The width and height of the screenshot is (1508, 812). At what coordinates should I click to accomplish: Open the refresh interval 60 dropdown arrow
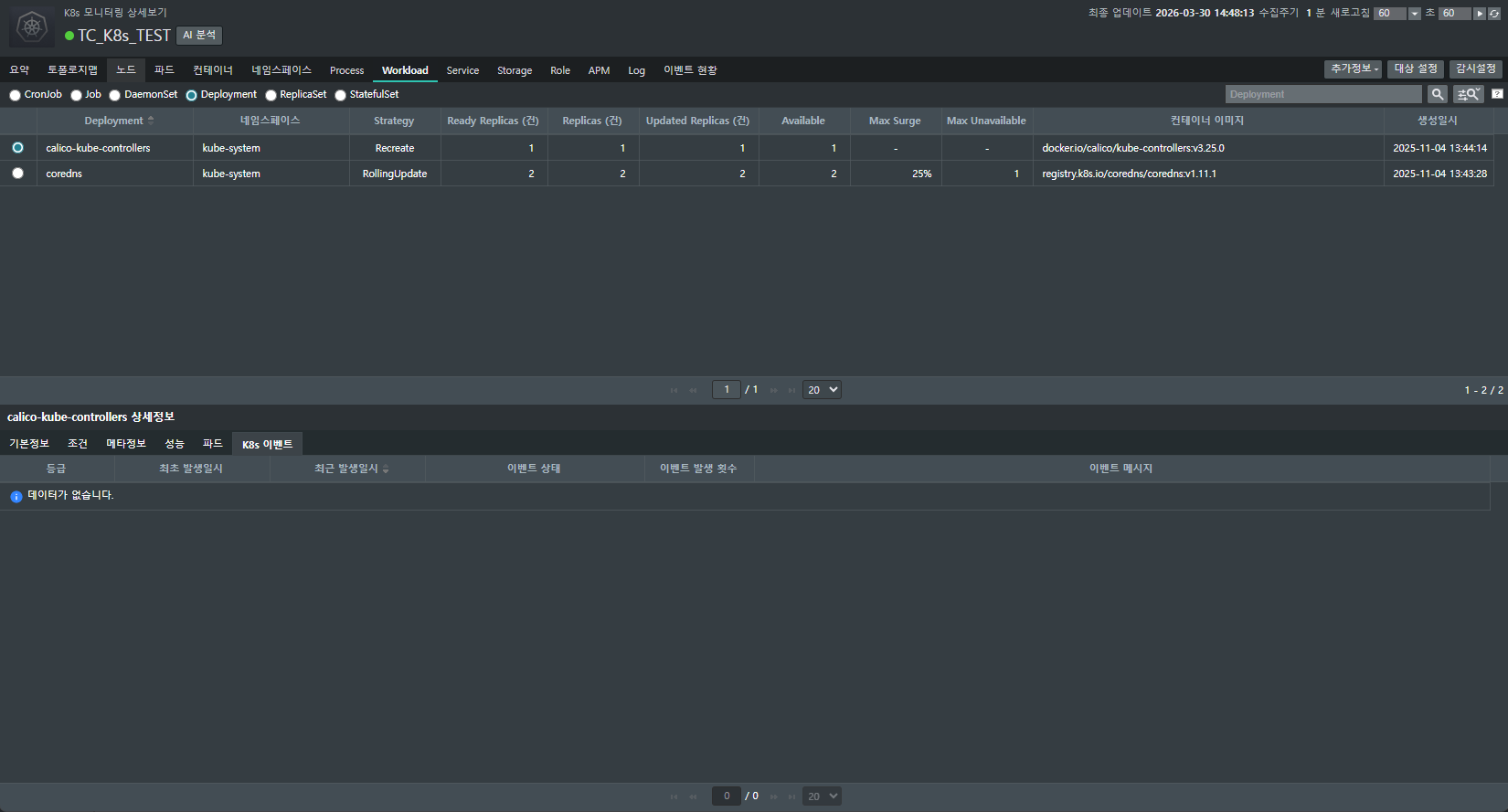(1415, 14)
